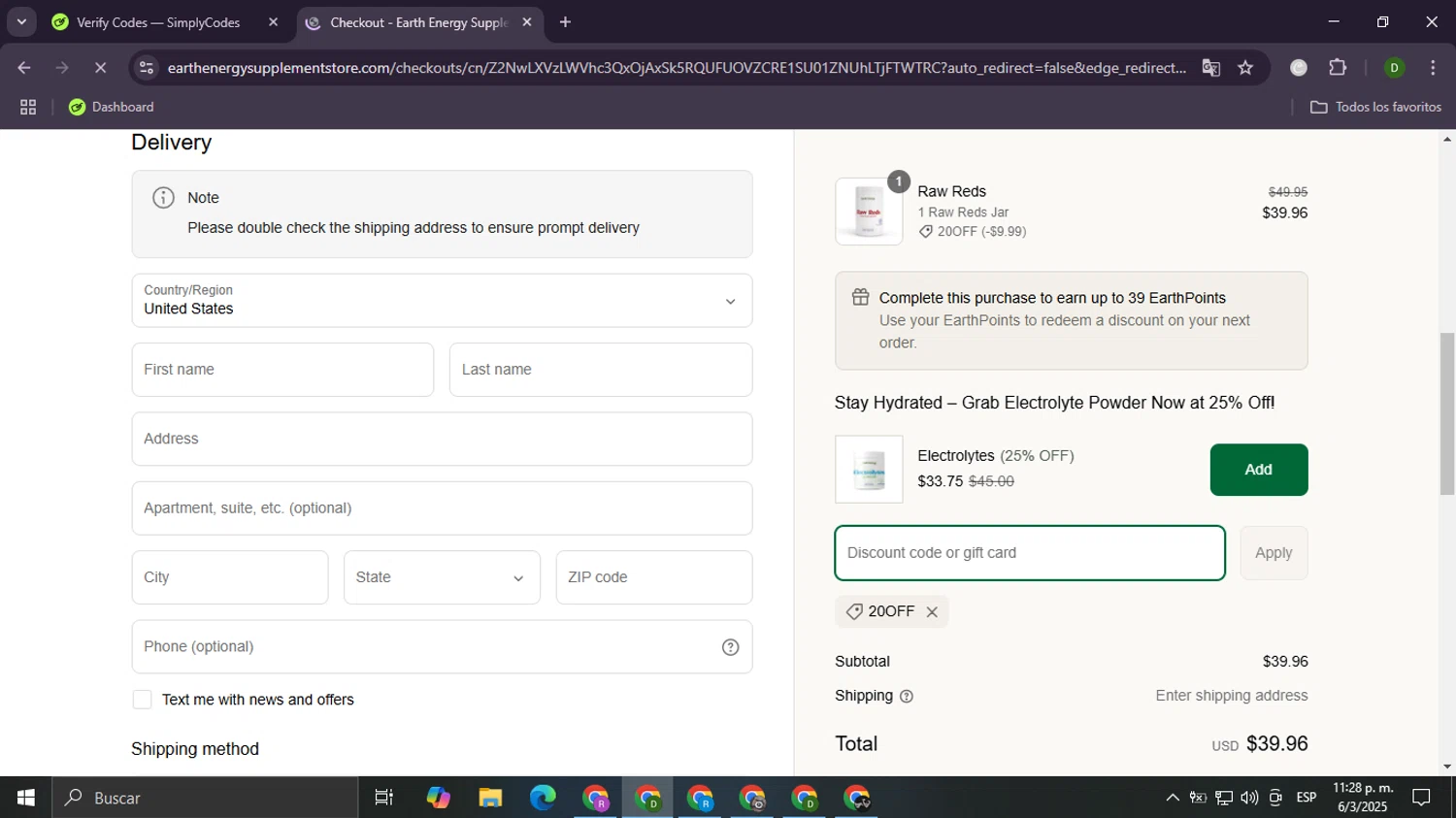
Task: Close the Checkout Earth Energy tab
Action: (527, 22)
